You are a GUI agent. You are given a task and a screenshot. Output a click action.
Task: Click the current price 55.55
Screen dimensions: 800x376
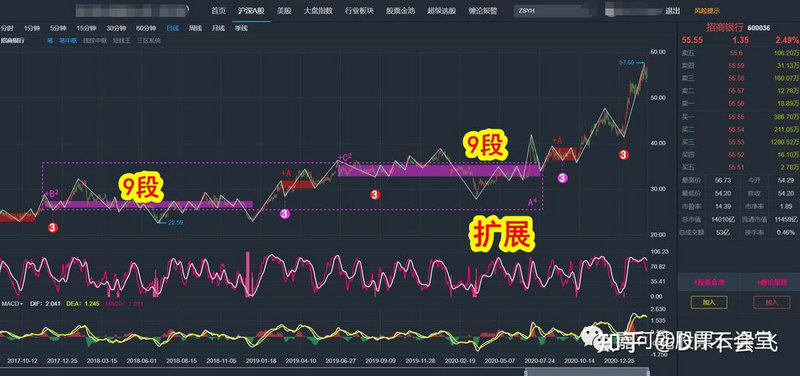pos(692,40)
